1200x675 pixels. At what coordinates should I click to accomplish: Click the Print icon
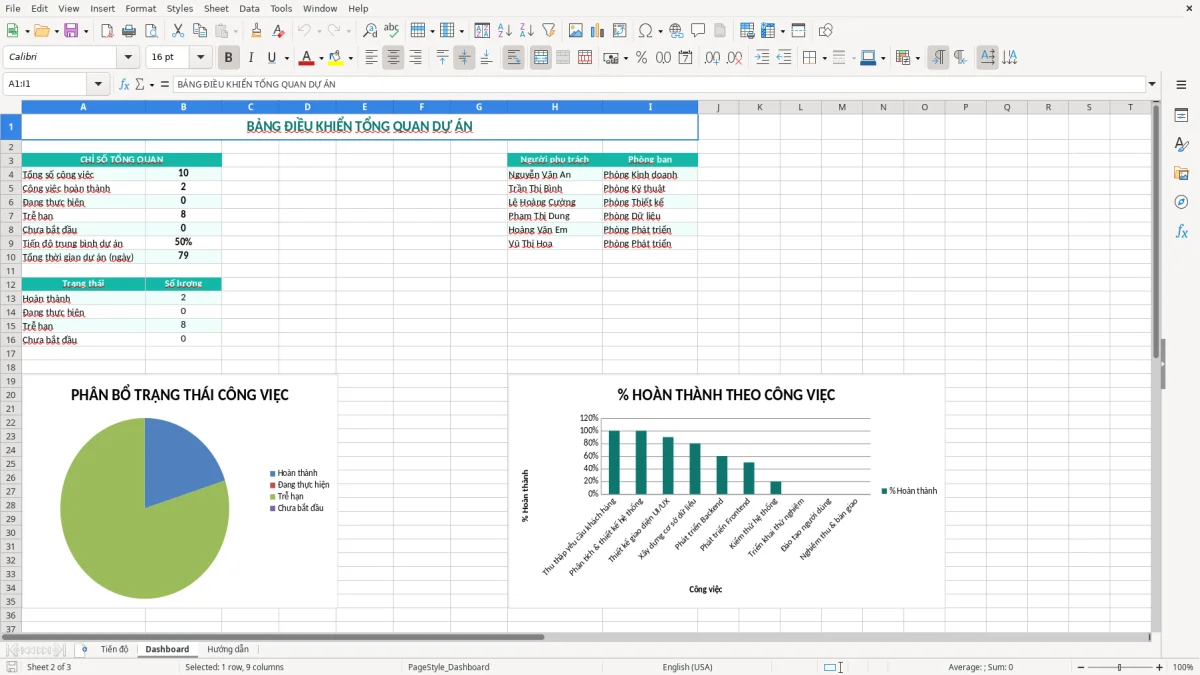pos(129,31)
